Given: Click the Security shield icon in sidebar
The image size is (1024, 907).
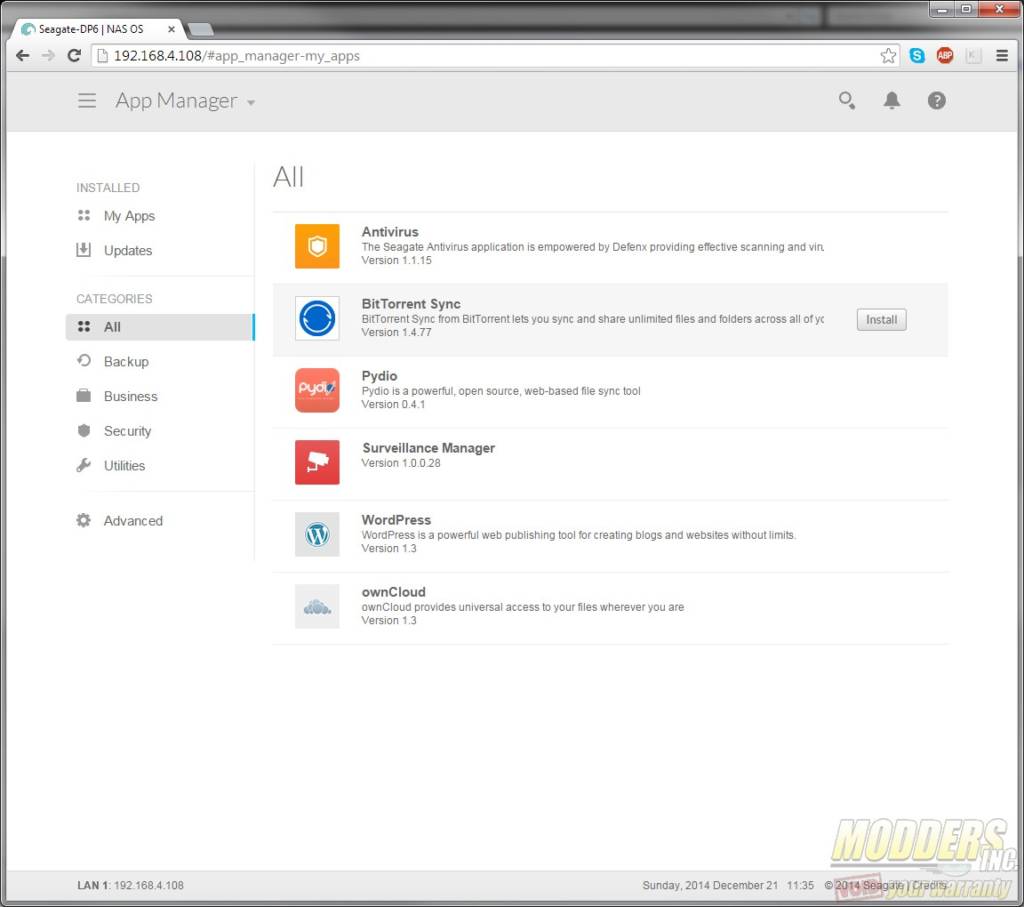Looking at the screenshot, I should (84, 430).
